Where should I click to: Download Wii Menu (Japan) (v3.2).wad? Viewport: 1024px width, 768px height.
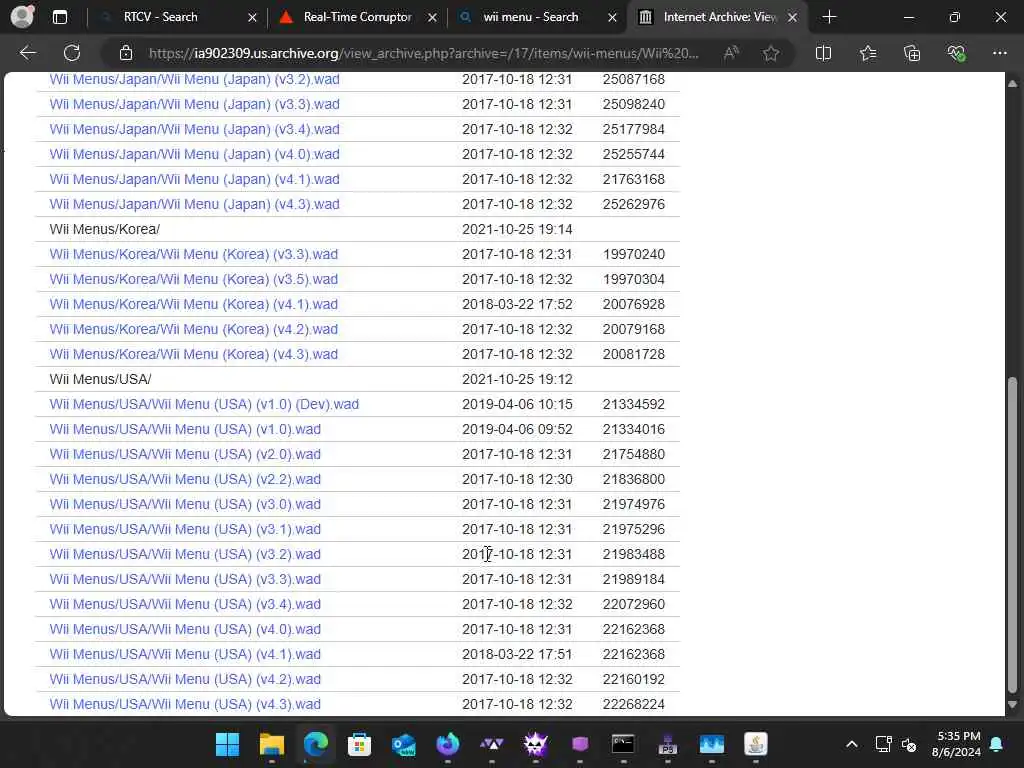(195, 79)
